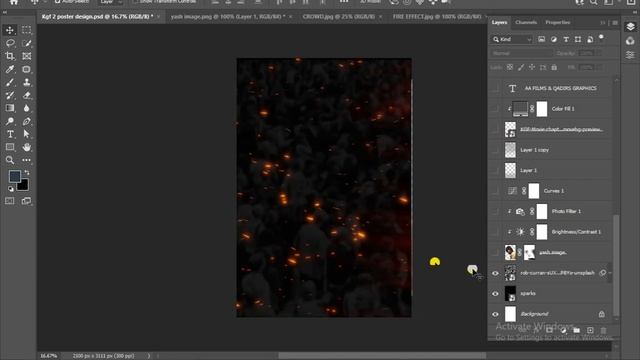Open the layer Opacity dropdown arrow
Viewport: 640px width, 360px height.
click(x=599, y=53)
